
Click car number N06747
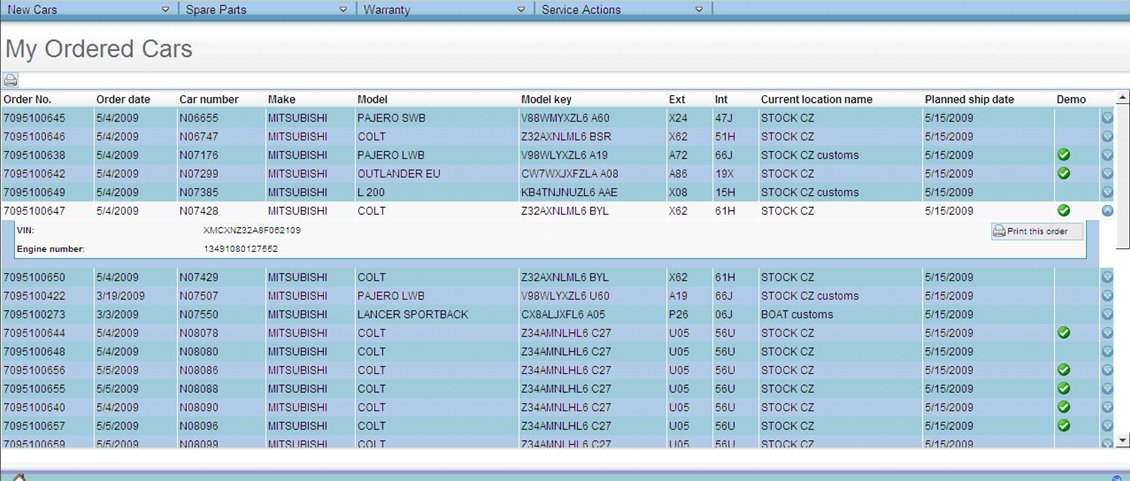199,136
